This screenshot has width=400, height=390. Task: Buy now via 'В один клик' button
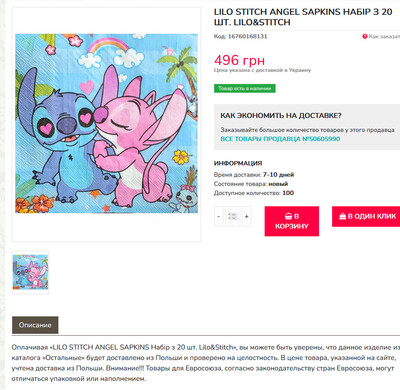(x=366, y=216)
